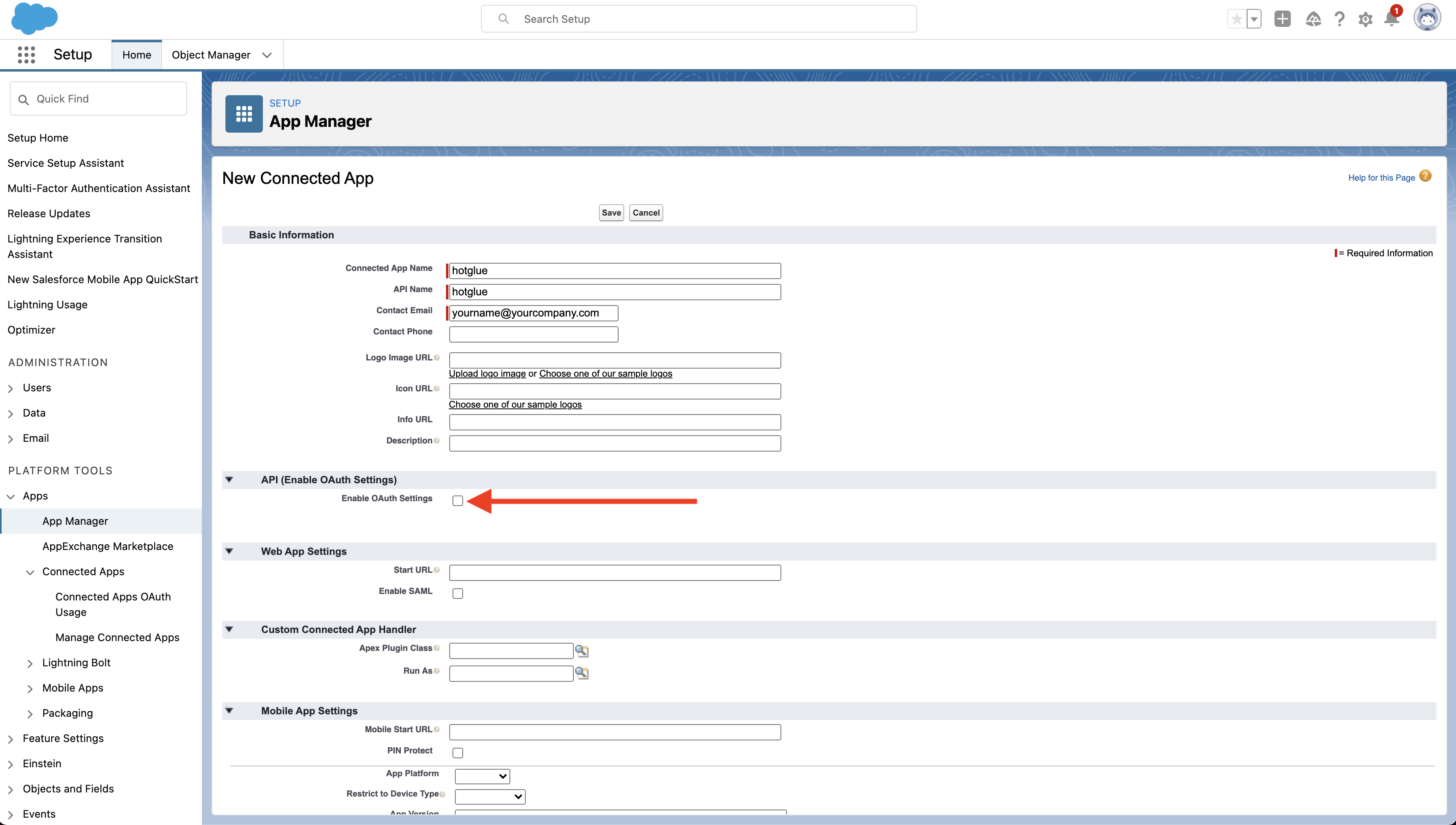The image size is (1456, 825).
Task: Click the Connected App Name field
Action: pos(615,270)
